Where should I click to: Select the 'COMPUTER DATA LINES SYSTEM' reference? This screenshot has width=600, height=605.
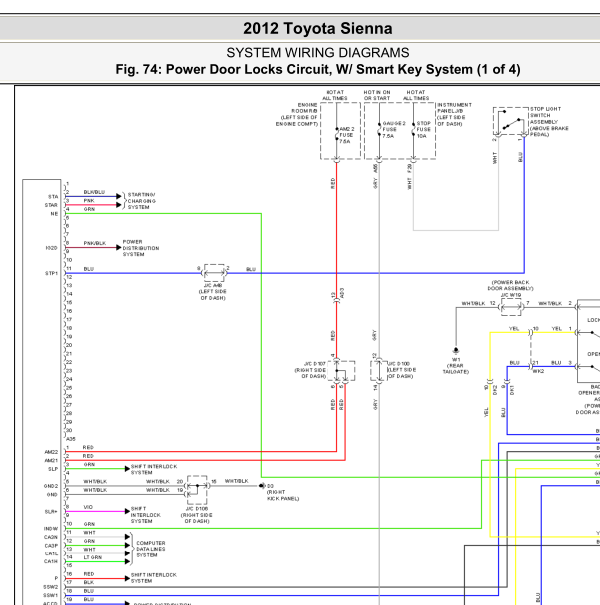point(150,549)
